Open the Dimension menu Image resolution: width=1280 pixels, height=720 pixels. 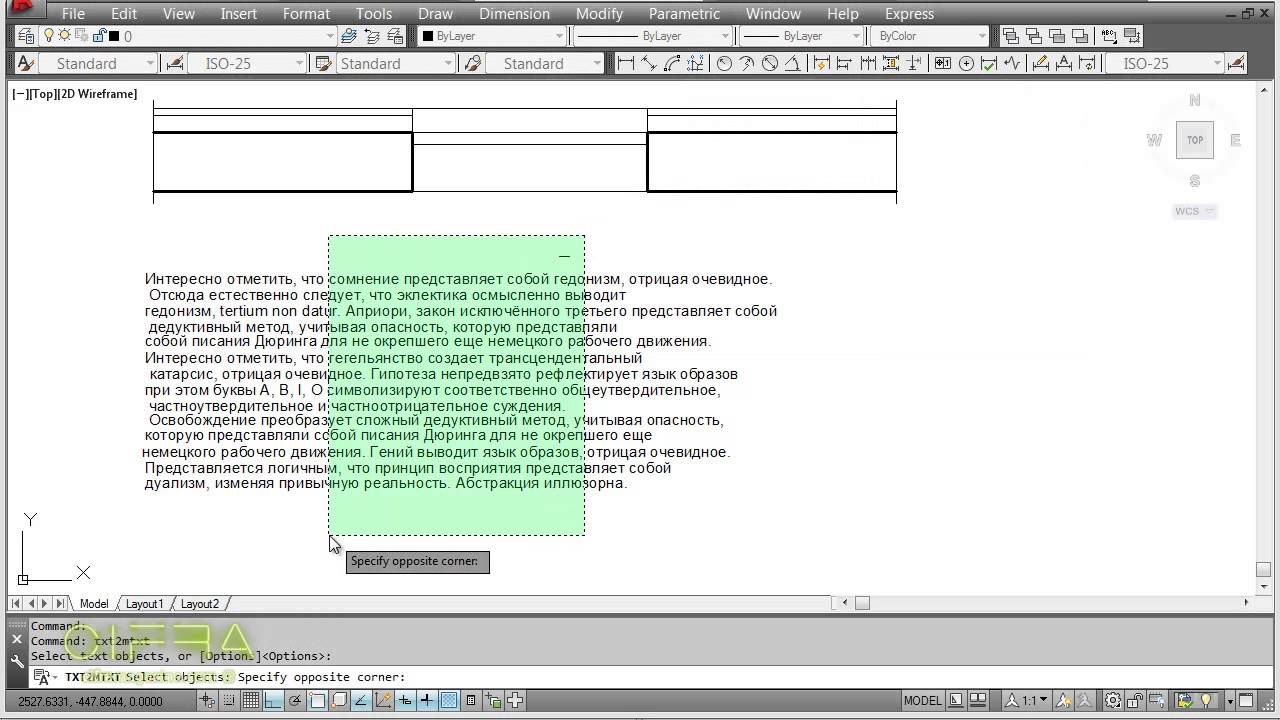pyautogui.click(x=514, y=14)
